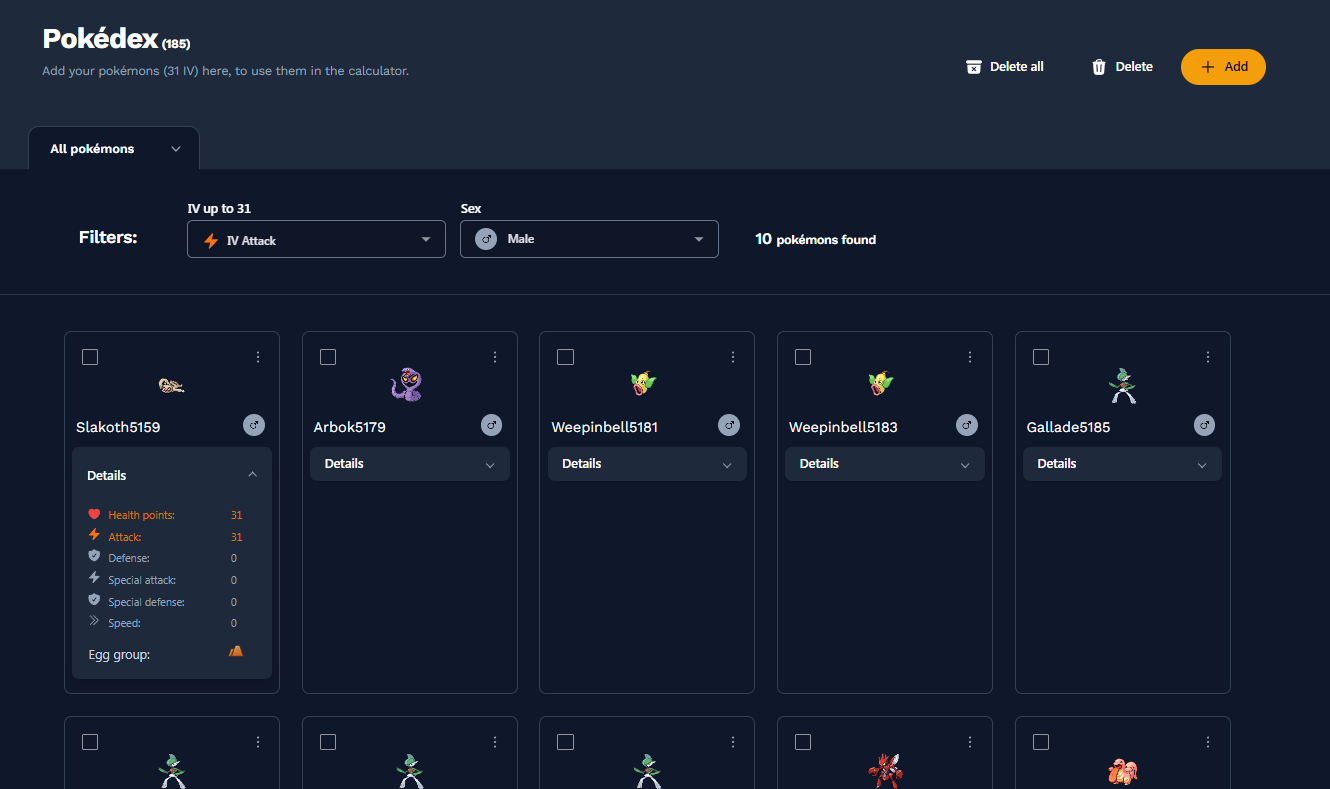
Task: Open the Sex filter dropdown set to Male
Action: [589, 239]
